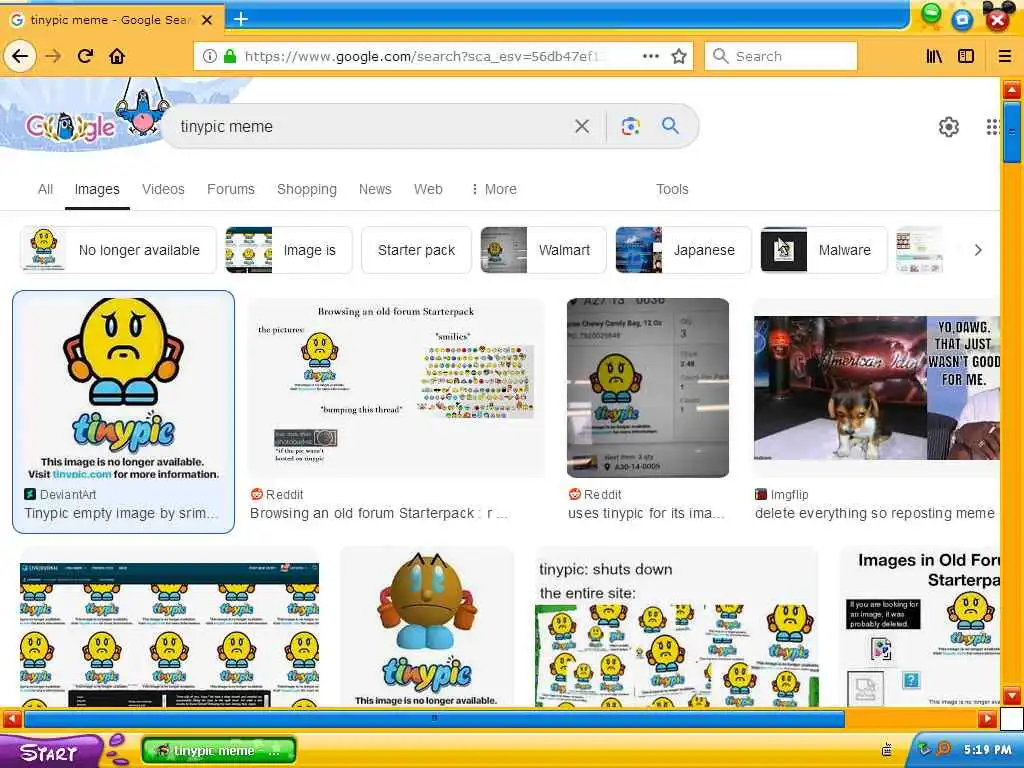Open the Web results tab
The image size is (1024, 768).
428,189
